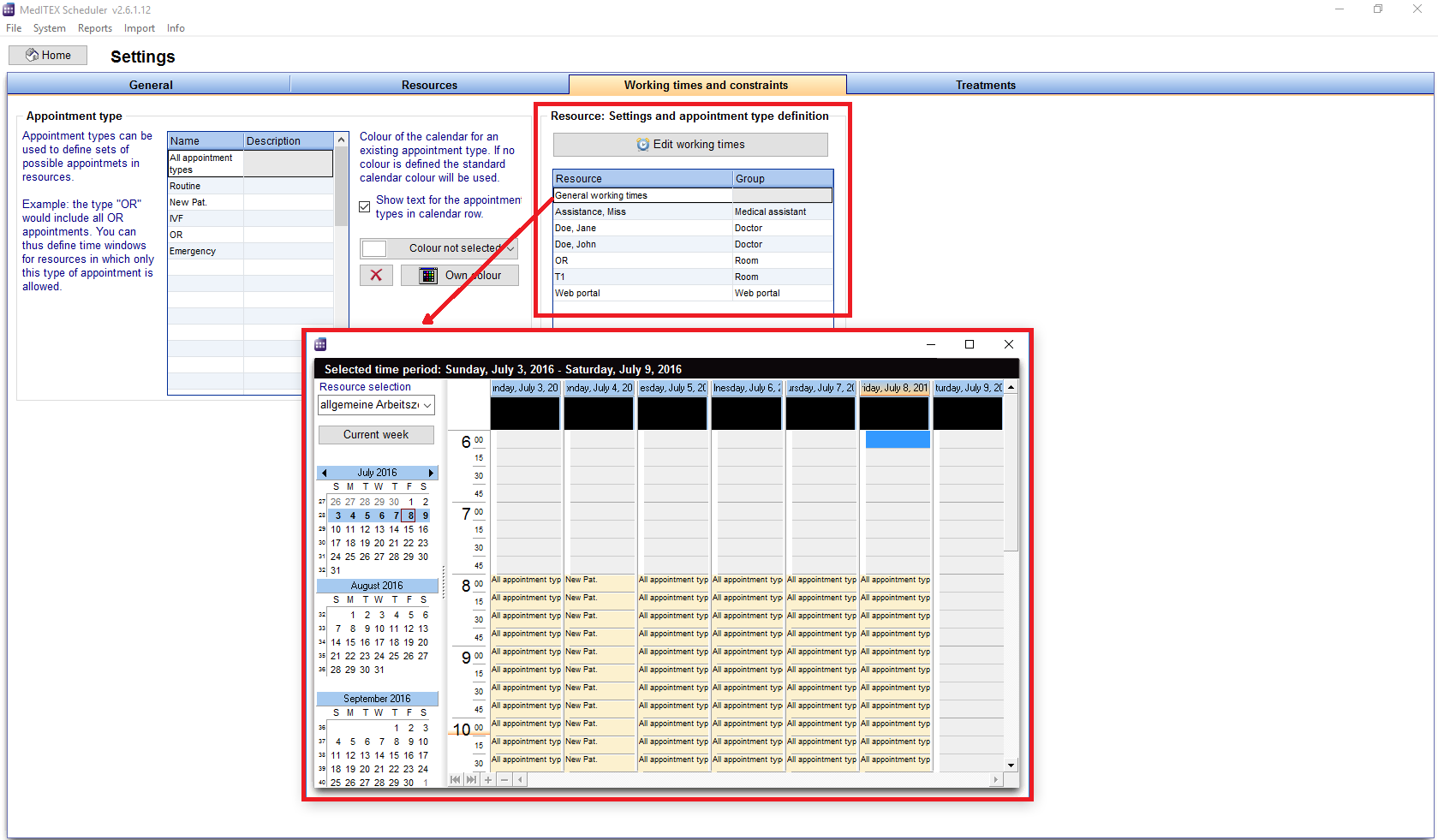Open the Own colour palette button
This screenshot has width=1438, height=840.
coord(460,275)
